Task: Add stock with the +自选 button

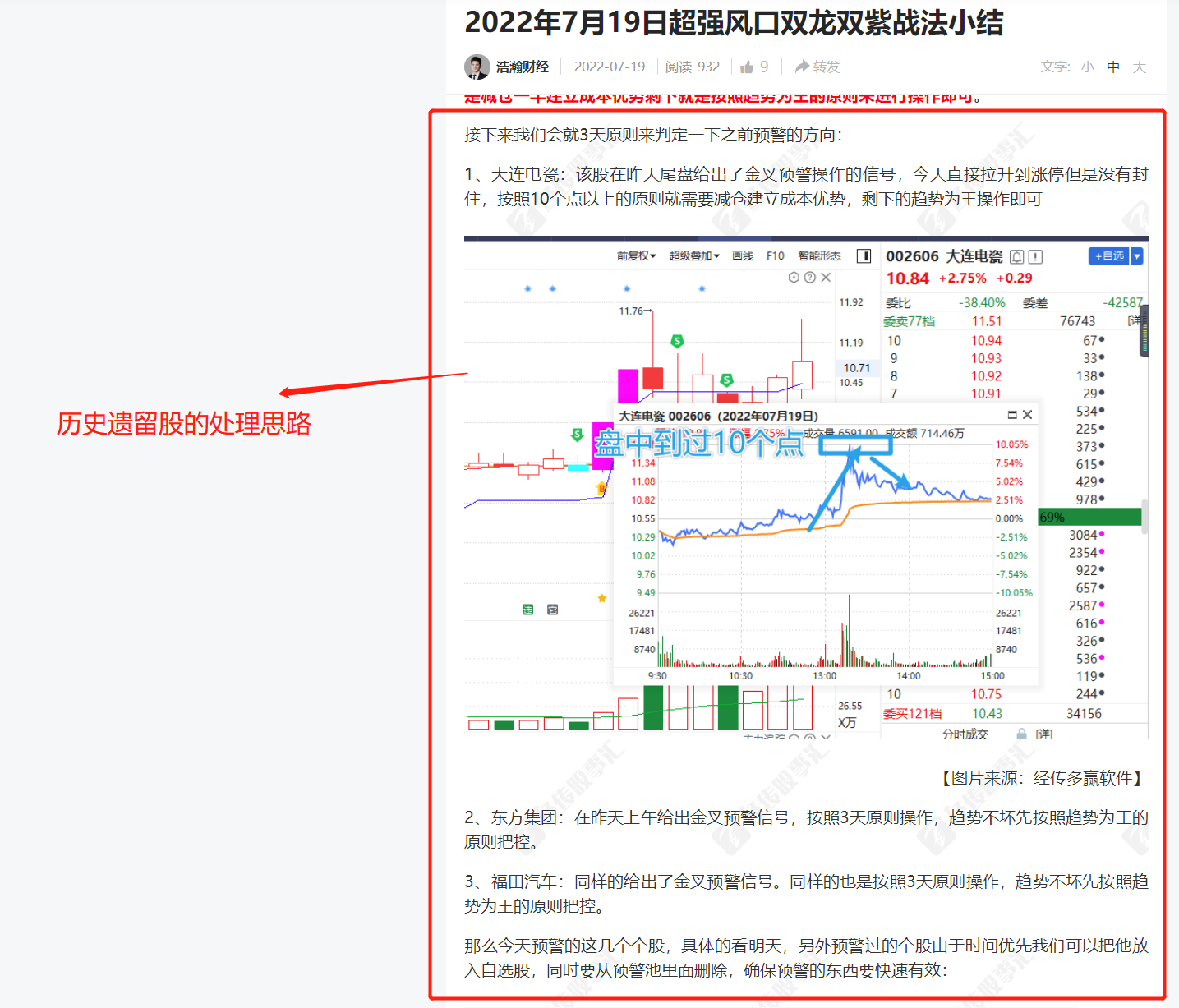Action: pos(1109,256)
